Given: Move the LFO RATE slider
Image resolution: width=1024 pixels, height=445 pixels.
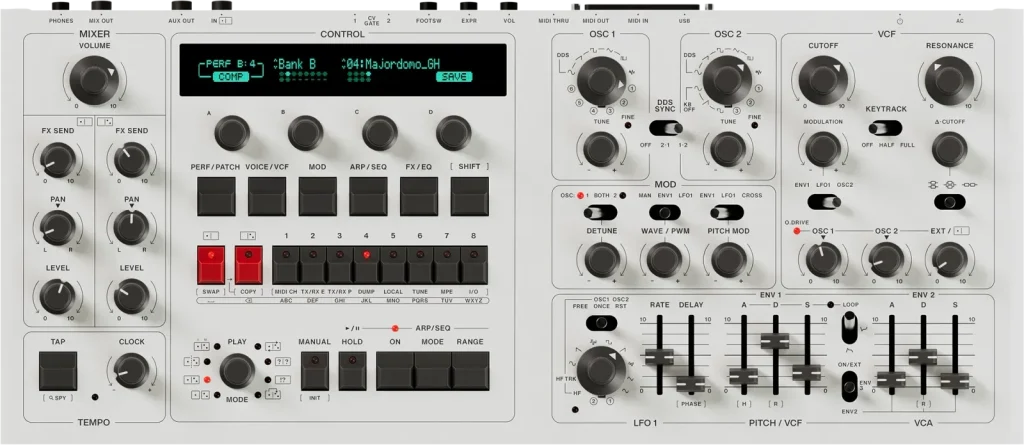Looking at the screenshot, I should [659, 357].
